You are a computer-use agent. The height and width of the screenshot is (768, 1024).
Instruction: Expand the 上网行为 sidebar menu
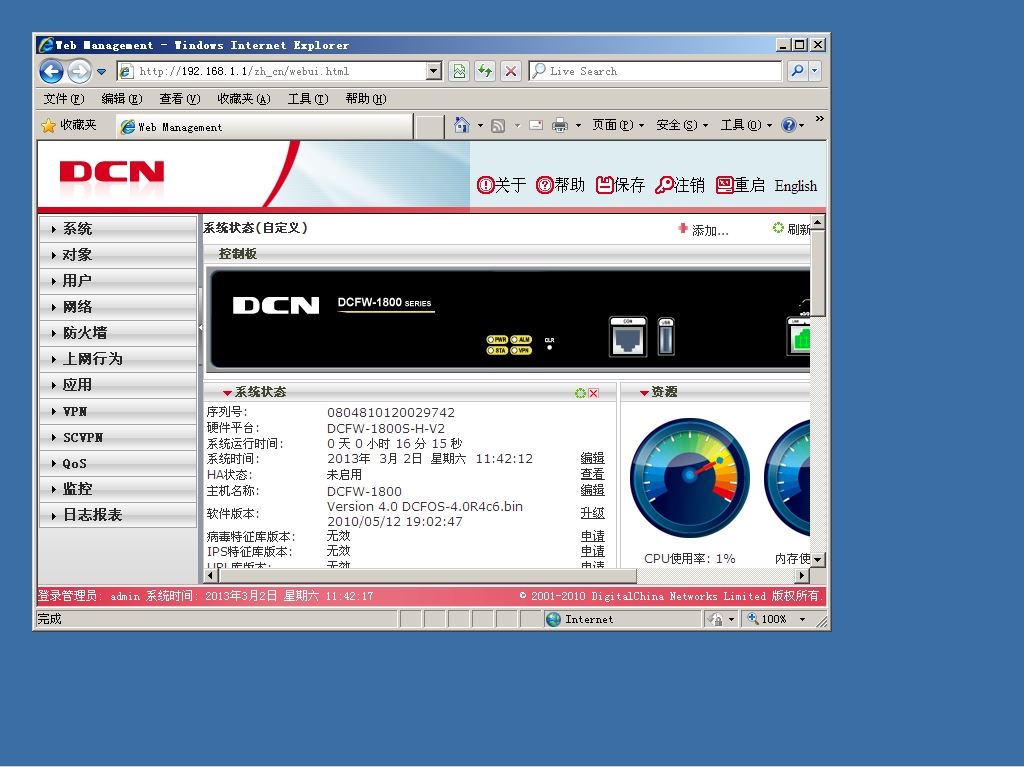pos(118,359)
